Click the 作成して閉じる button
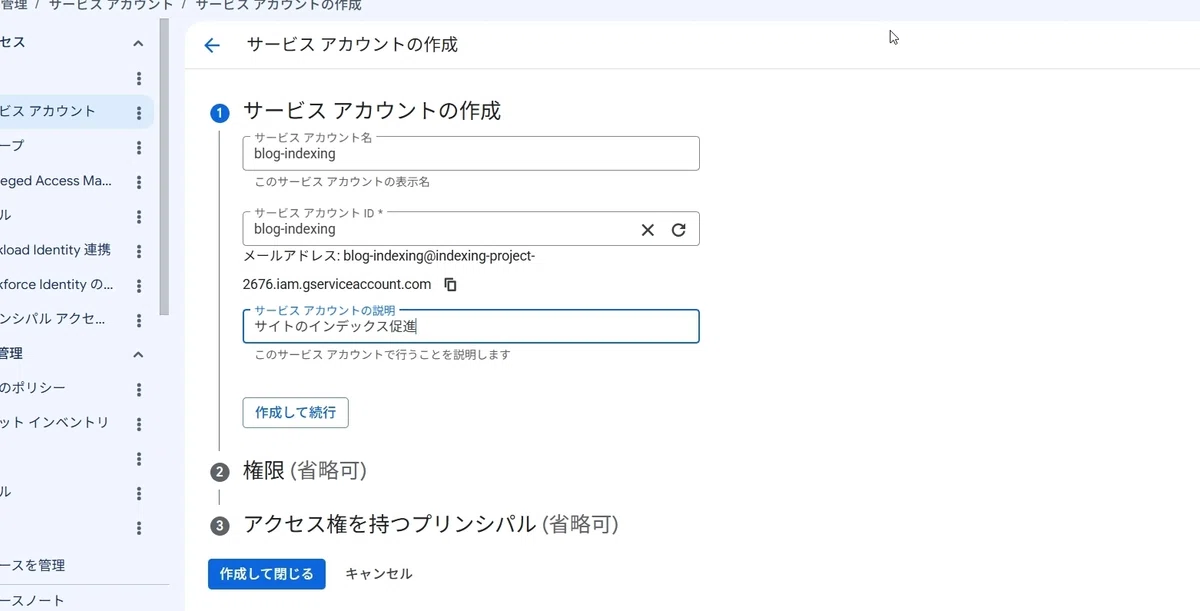Image resolution: width=1200 pixels, height=611 pixels. [x=266, y=574]
